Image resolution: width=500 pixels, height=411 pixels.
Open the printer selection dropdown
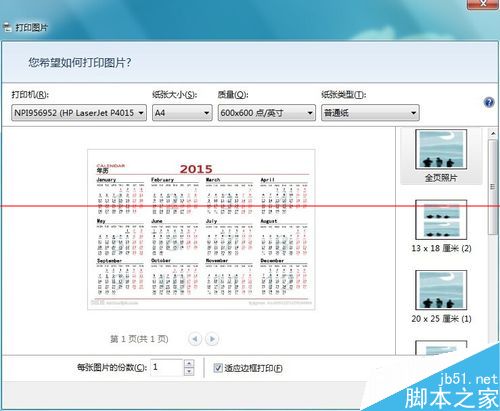[79, 113]
